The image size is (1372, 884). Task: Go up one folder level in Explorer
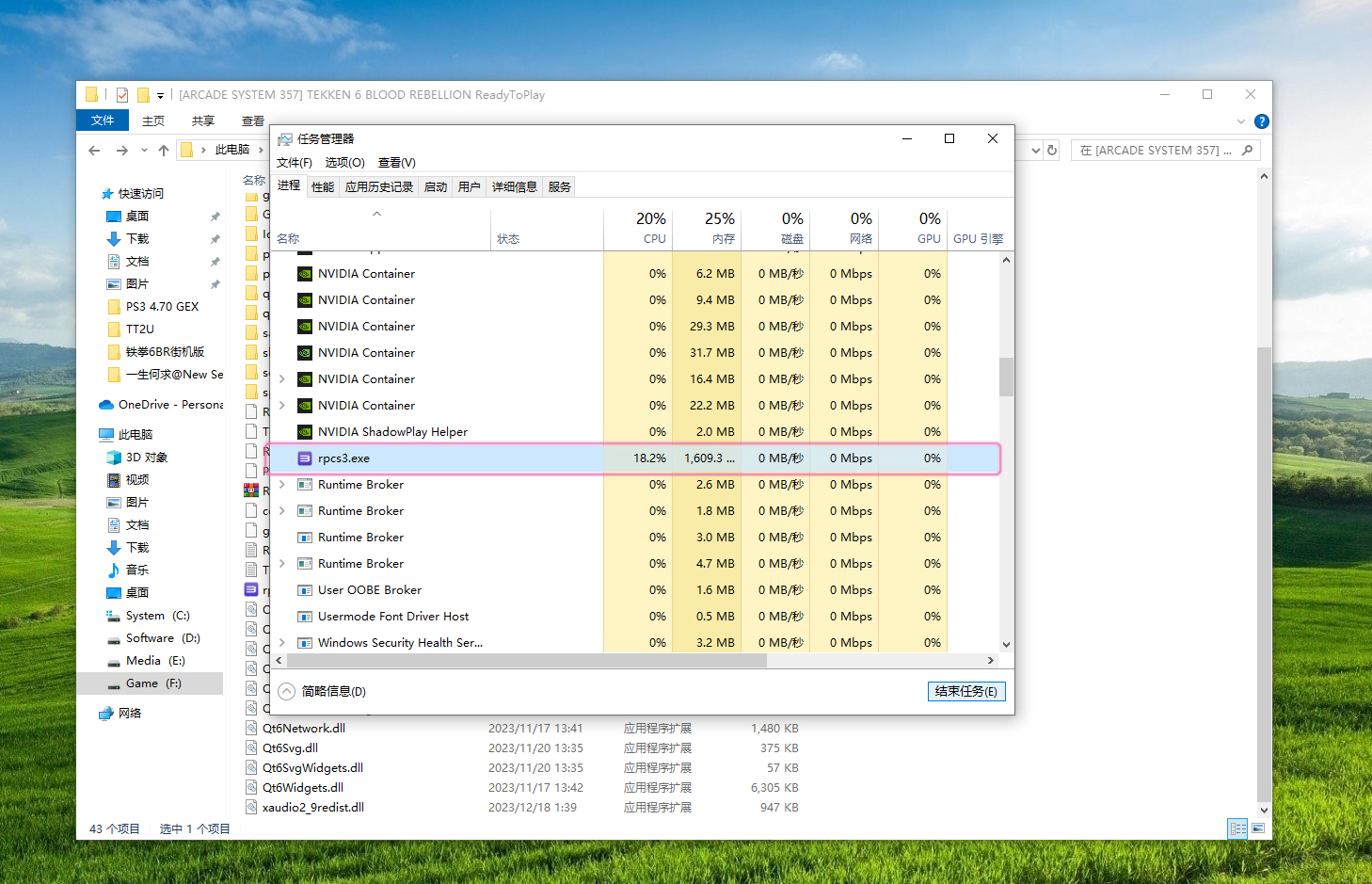coord(164,151)
